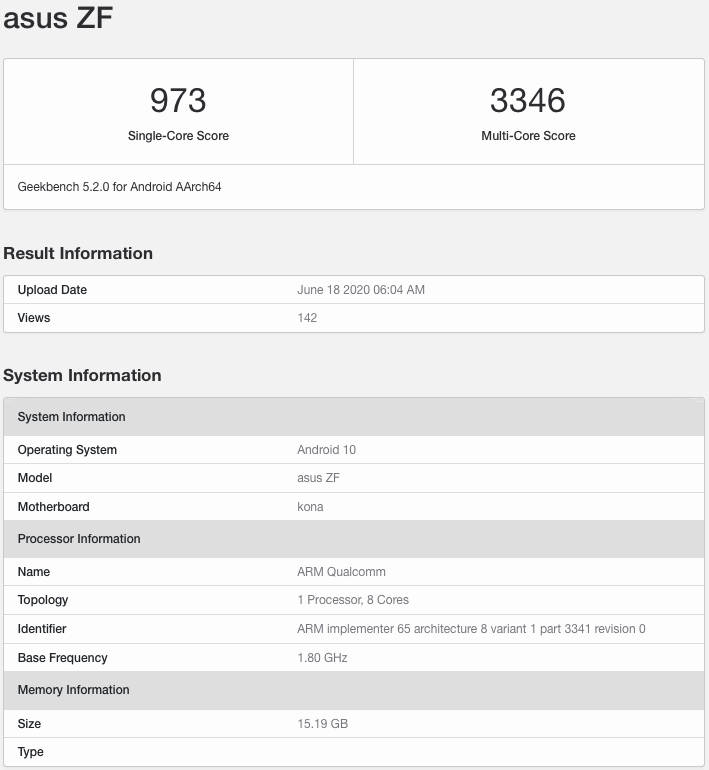Viewport: 709px width, 770px height.
Task: Click the 'Result Information' heading
Action: (x=78, y=253)
